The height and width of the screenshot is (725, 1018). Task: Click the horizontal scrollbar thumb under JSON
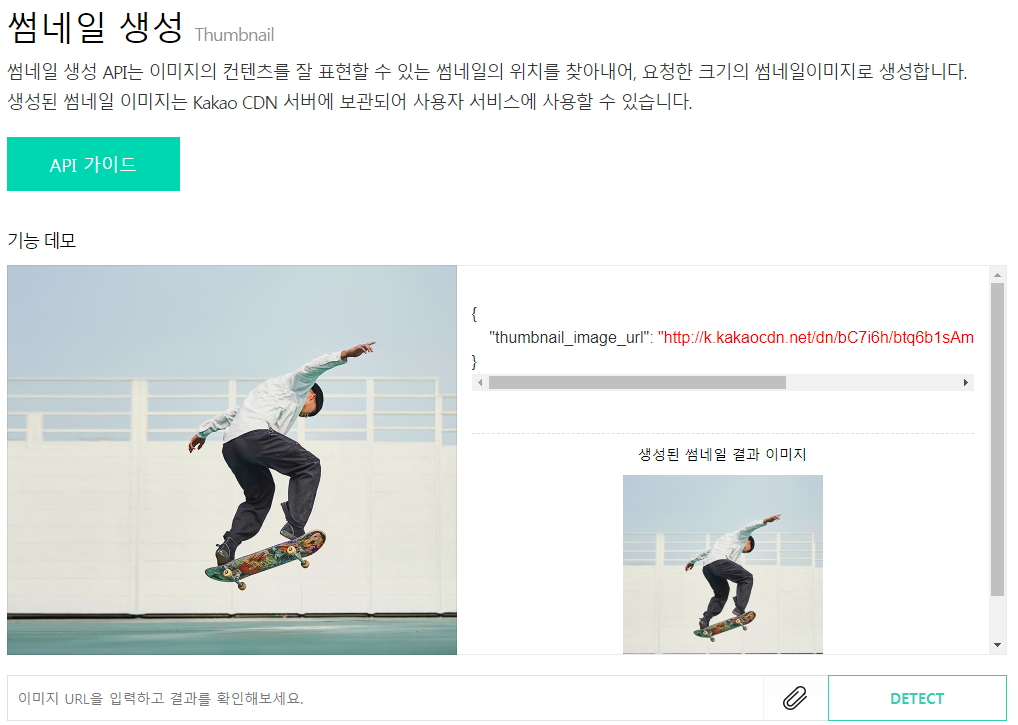pos(637,383)
